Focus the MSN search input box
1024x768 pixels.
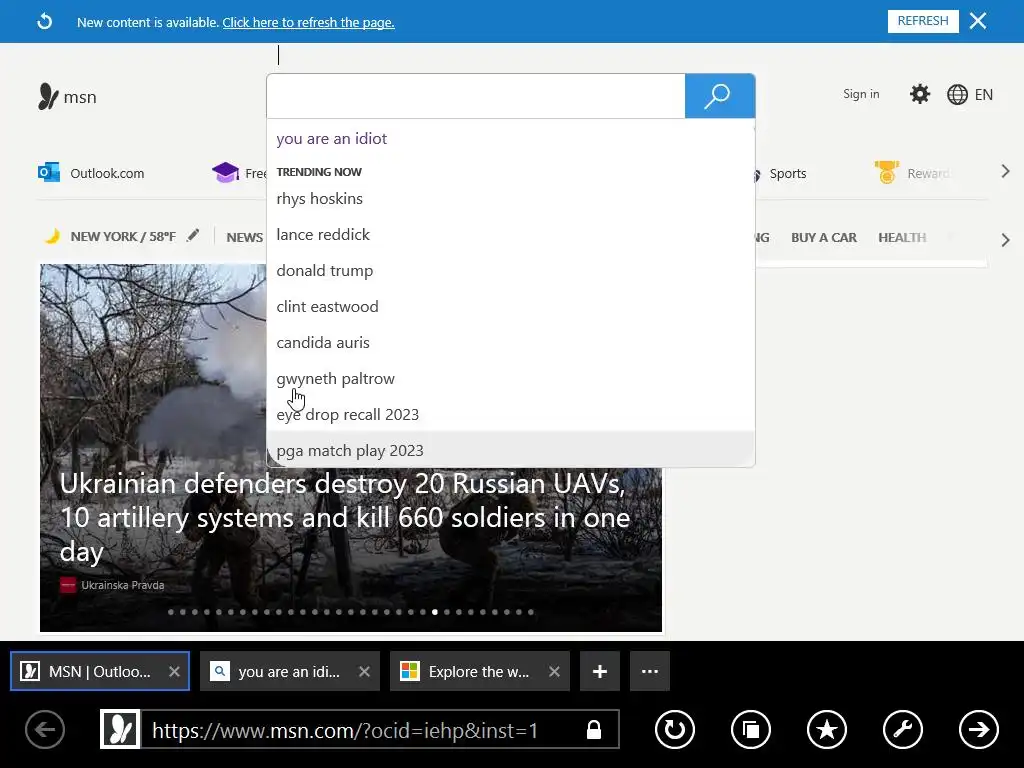point(475,96)
